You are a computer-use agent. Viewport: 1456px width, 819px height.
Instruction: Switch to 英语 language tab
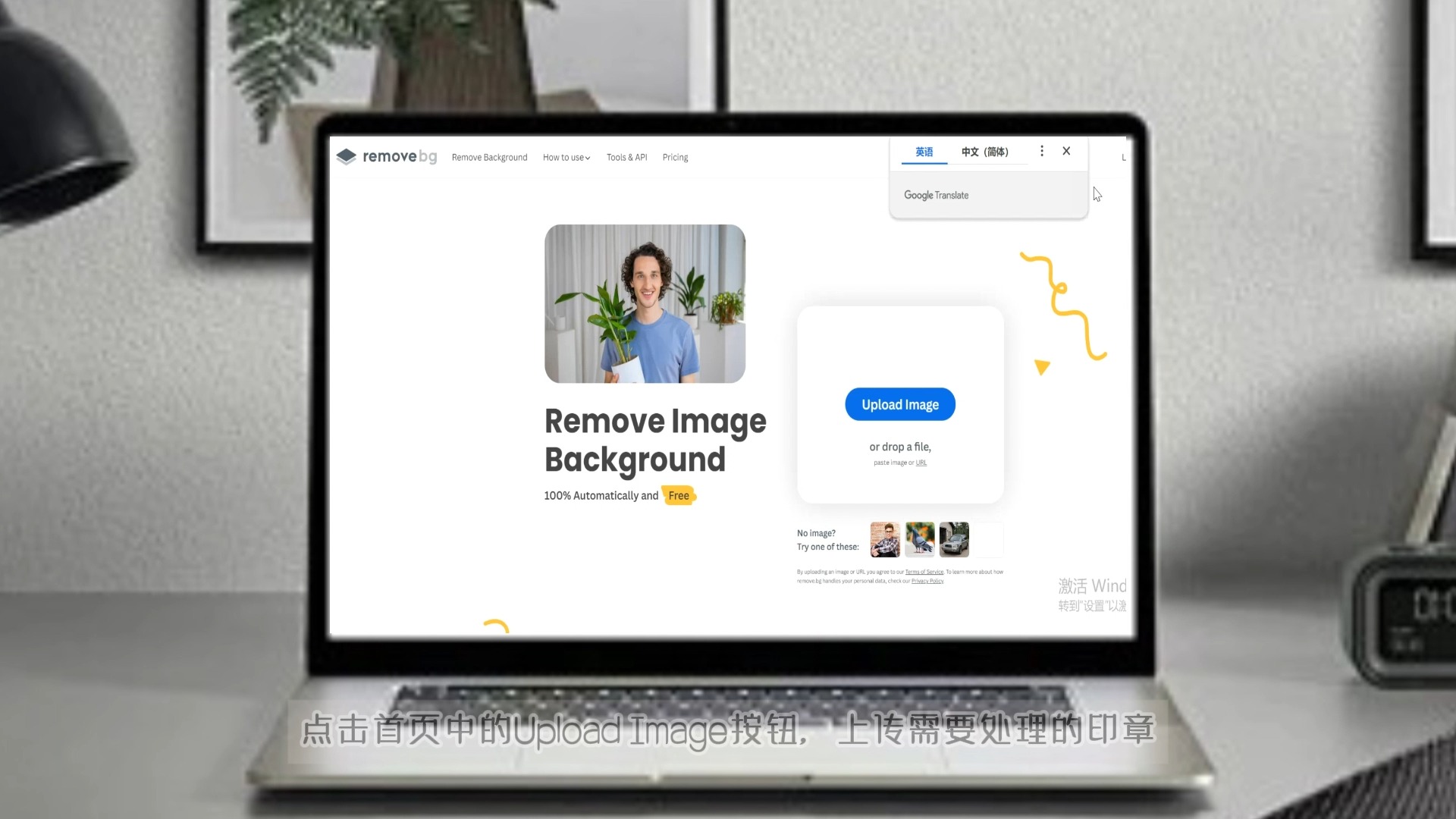click(924, 151)
